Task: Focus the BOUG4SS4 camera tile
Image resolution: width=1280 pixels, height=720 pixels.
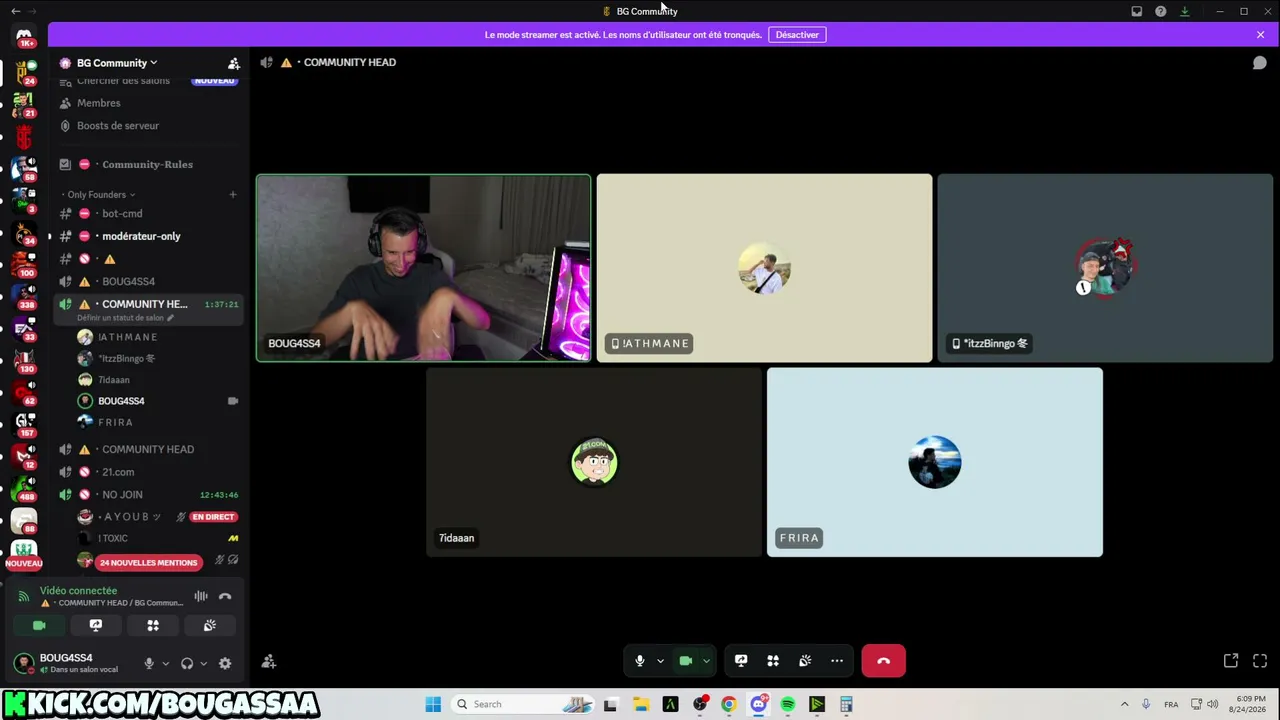Action: pyautogui.click(x=424, y=268)
